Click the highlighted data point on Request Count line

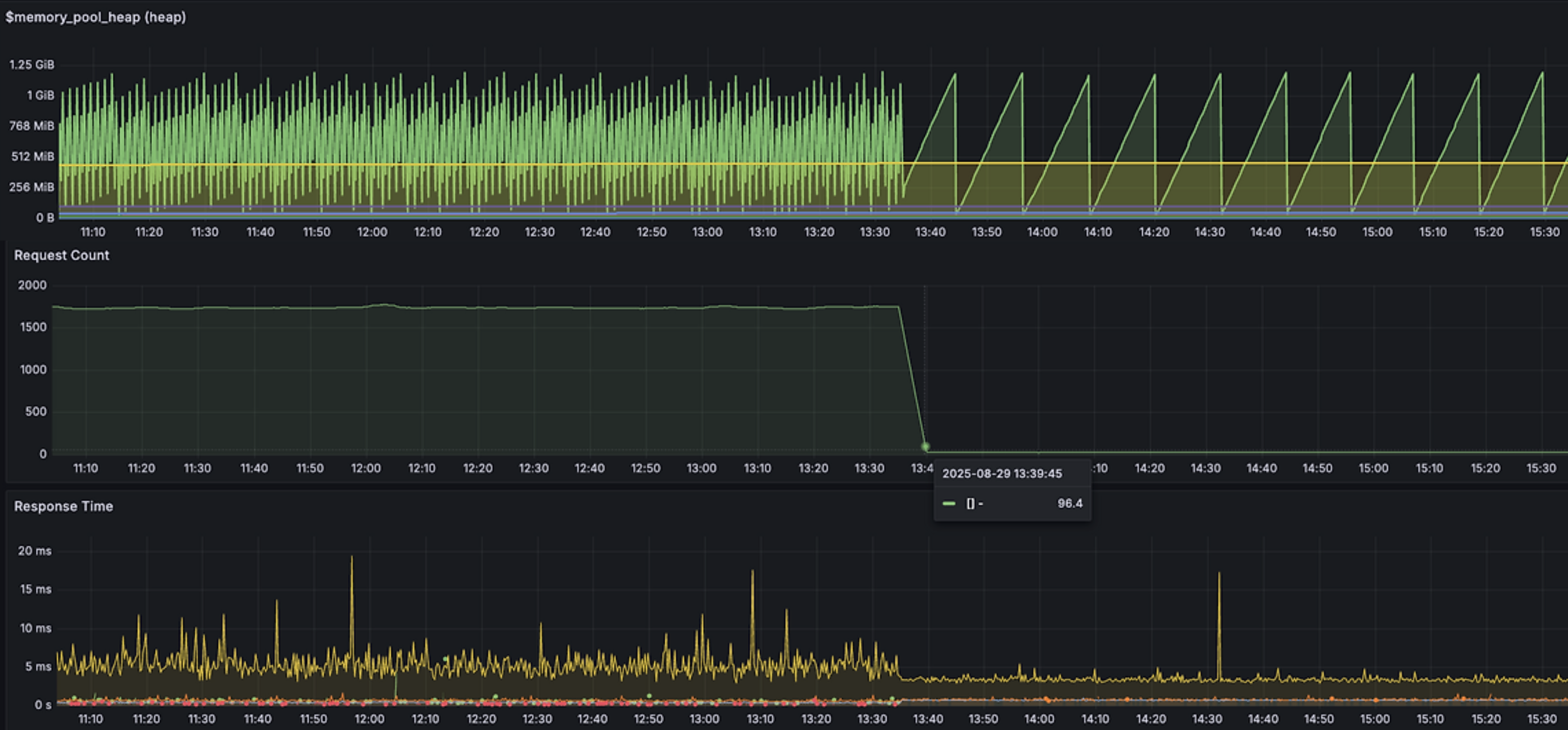(925, 447)
